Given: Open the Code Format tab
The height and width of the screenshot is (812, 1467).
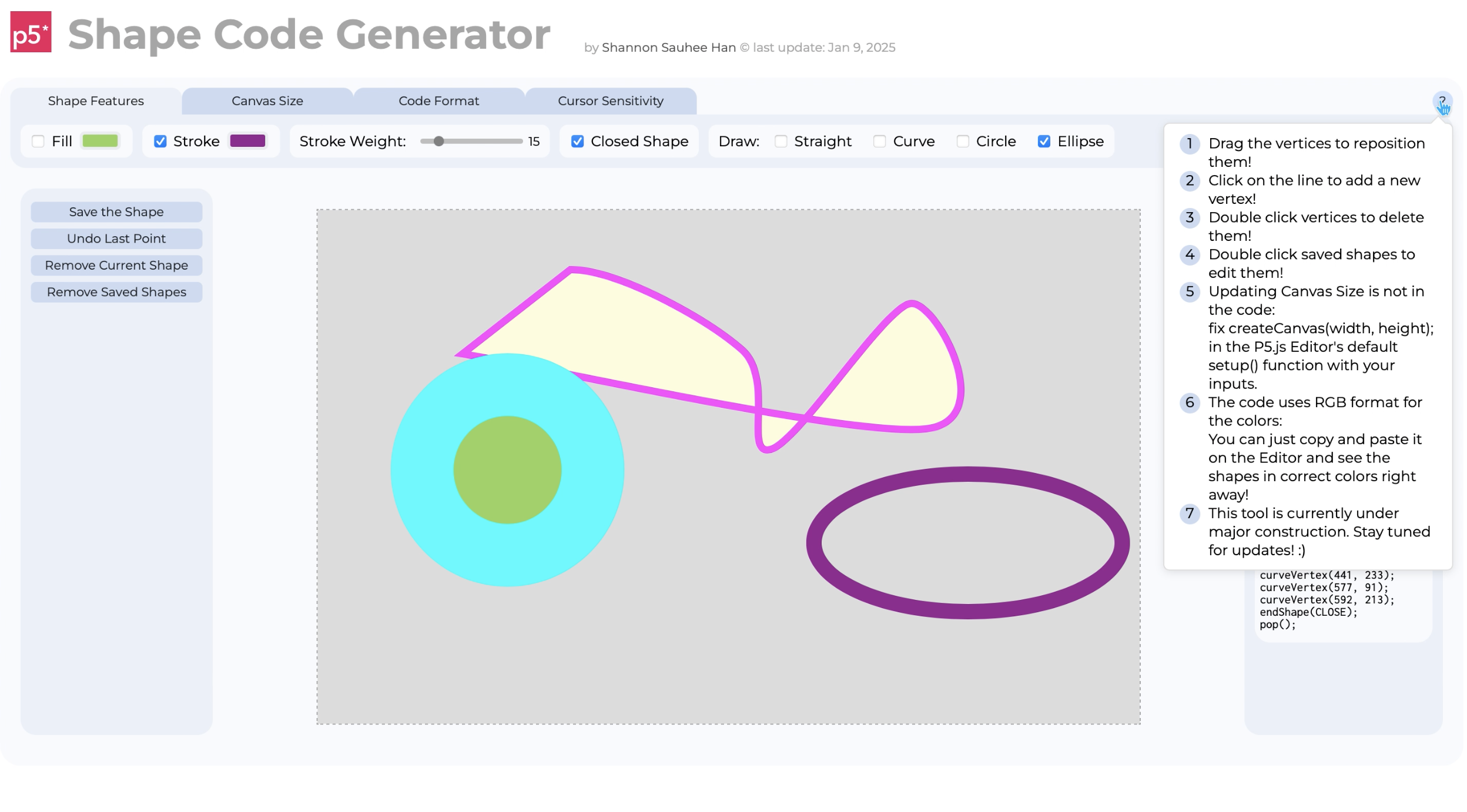Looking at the screenshot, I should click(x=438, y=101).
